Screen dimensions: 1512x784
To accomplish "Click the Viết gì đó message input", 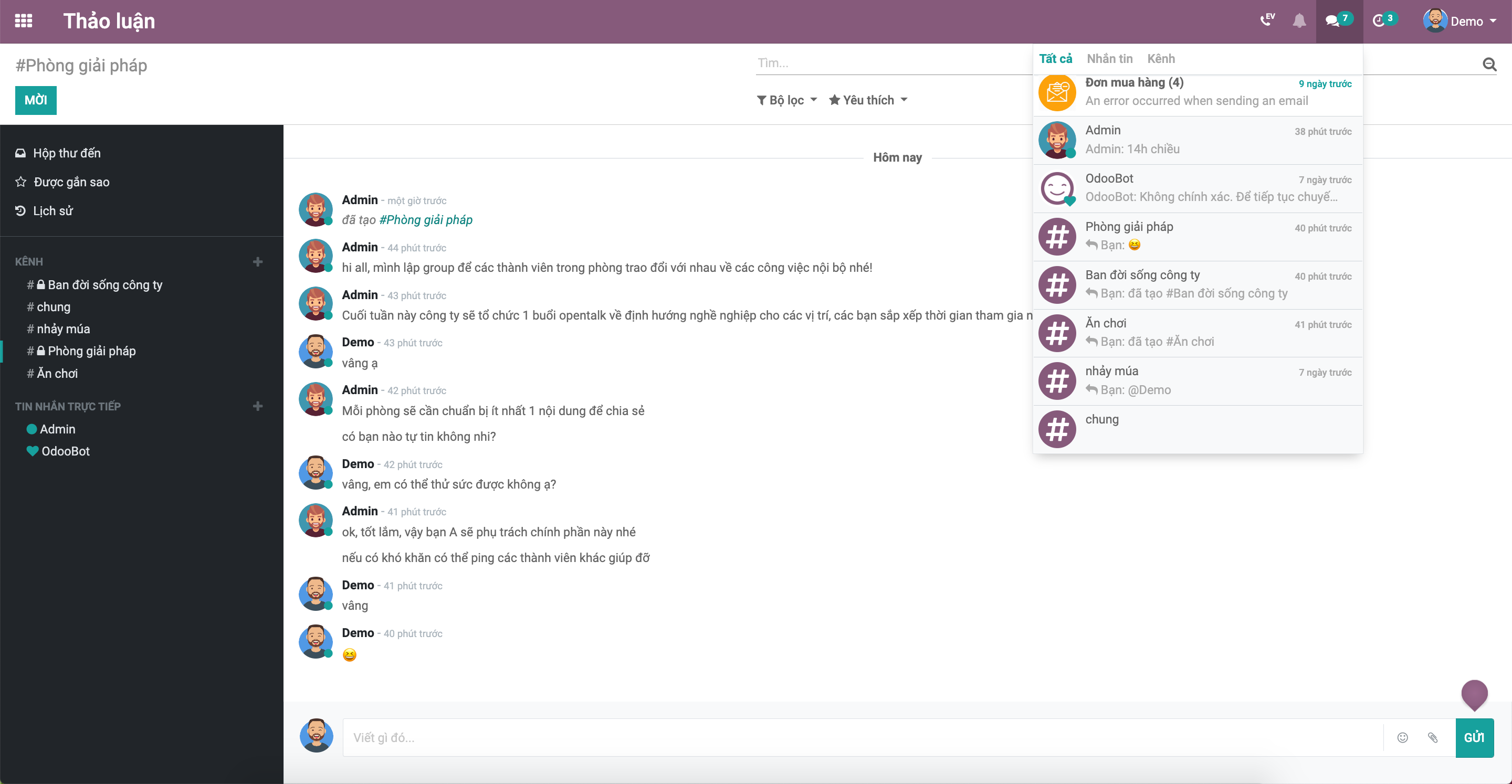I will pos(863,738).
